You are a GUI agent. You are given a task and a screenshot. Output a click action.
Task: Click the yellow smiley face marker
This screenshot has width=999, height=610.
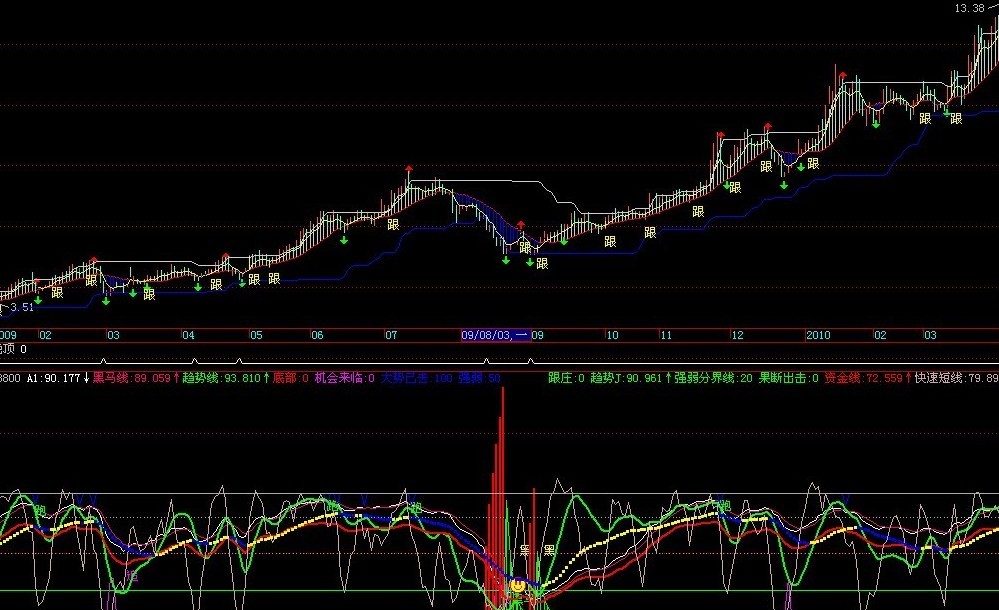(x=518, y=584)
